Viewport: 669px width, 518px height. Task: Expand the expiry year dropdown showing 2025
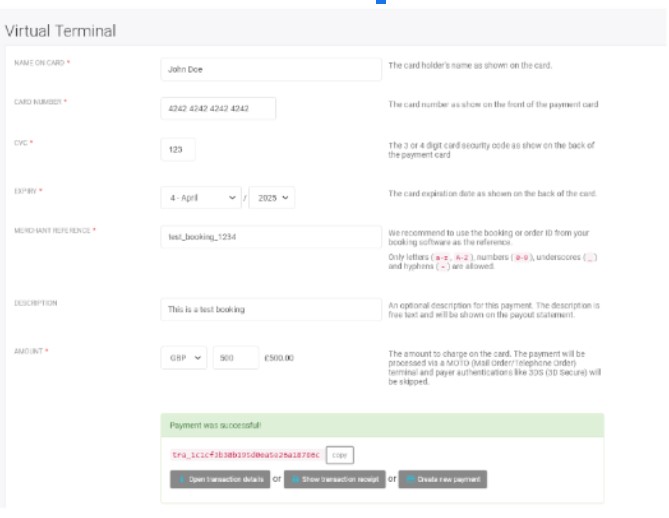272,198
